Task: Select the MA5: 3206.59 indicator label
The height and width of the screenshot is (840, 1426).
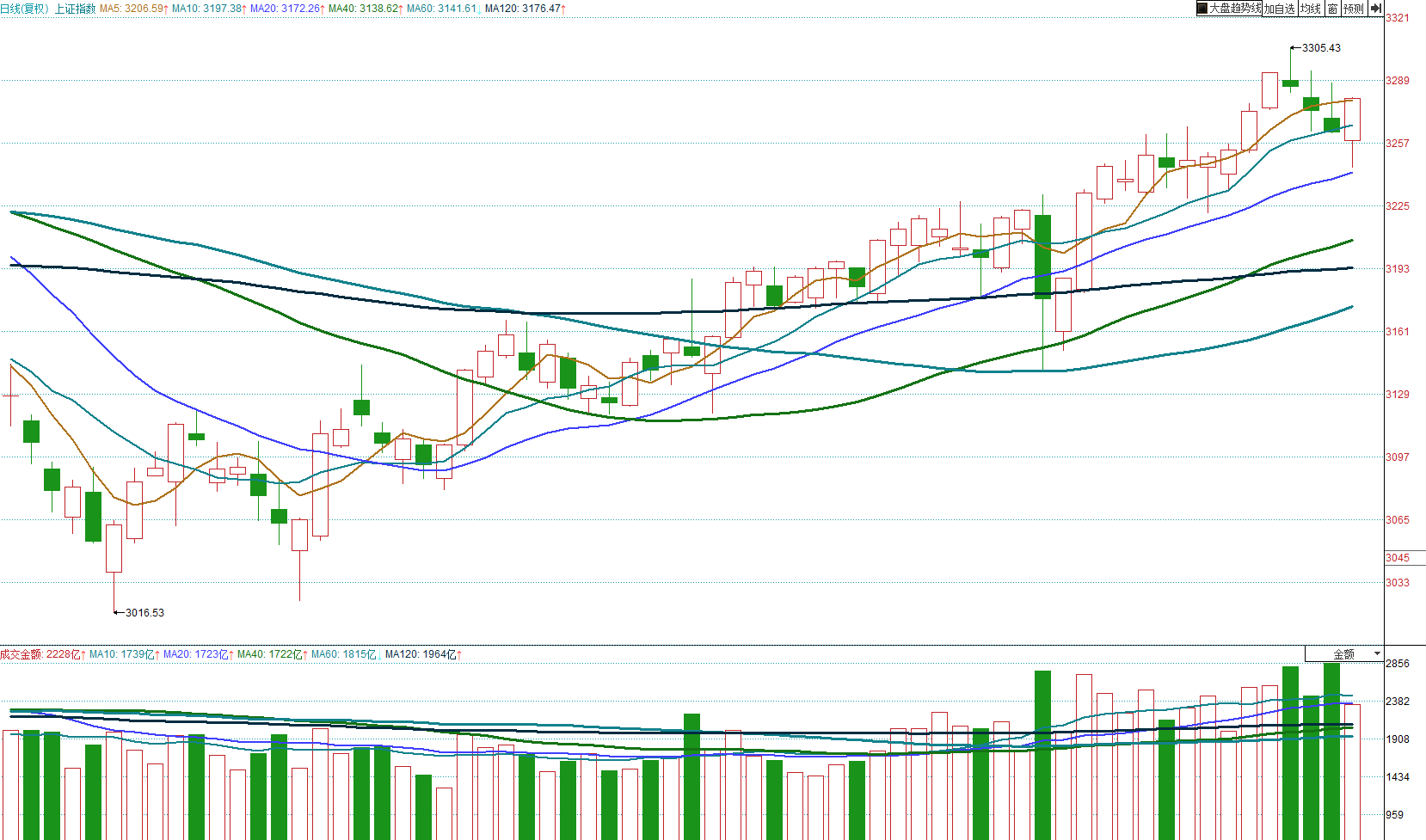Action: coord(134,9)
